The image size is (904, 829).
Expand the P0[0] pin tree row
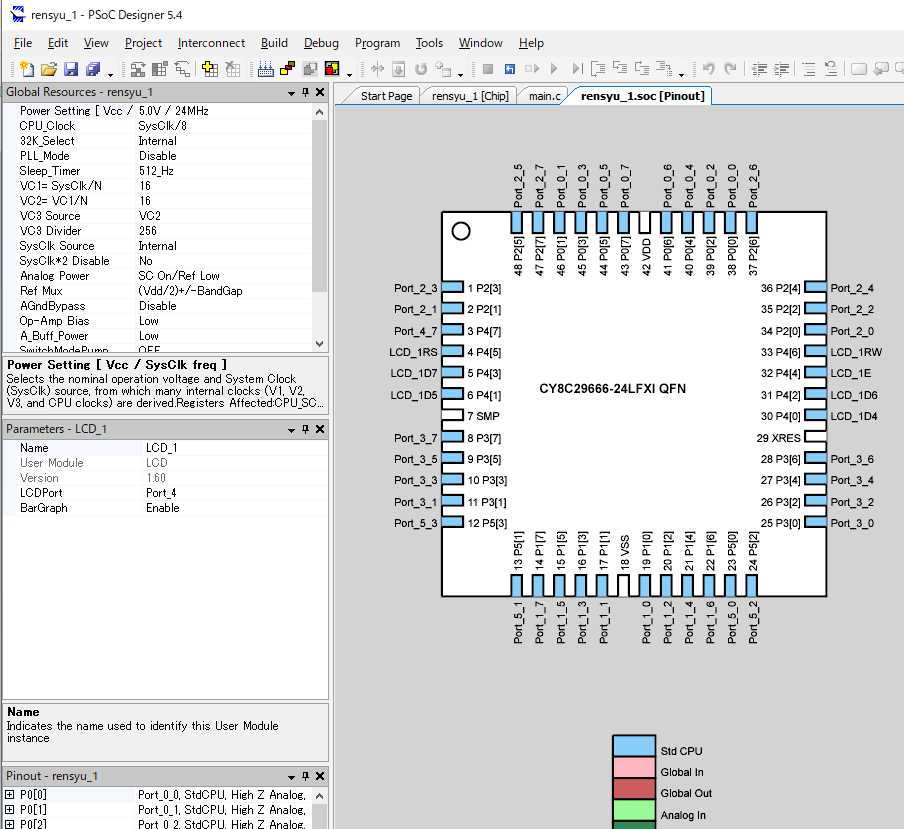tap(10, 795)
